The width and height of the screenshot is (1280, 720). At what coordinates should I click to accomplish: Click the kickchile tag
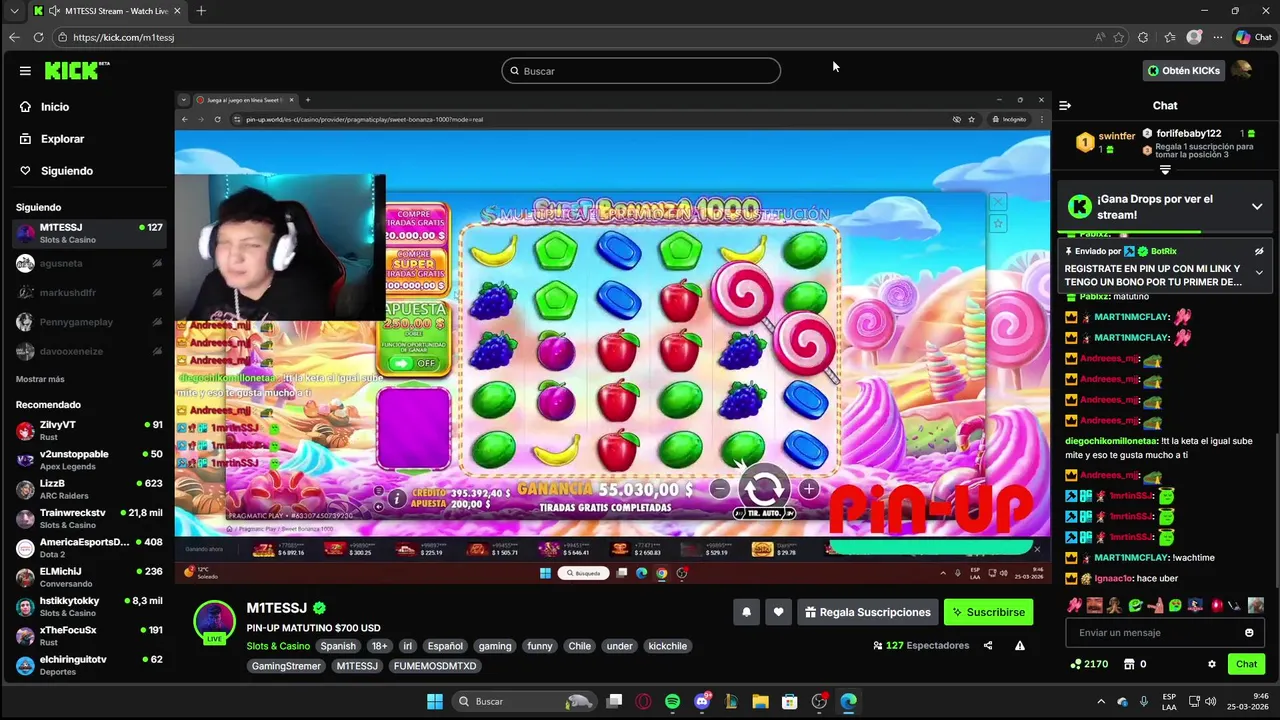[667, 646]
